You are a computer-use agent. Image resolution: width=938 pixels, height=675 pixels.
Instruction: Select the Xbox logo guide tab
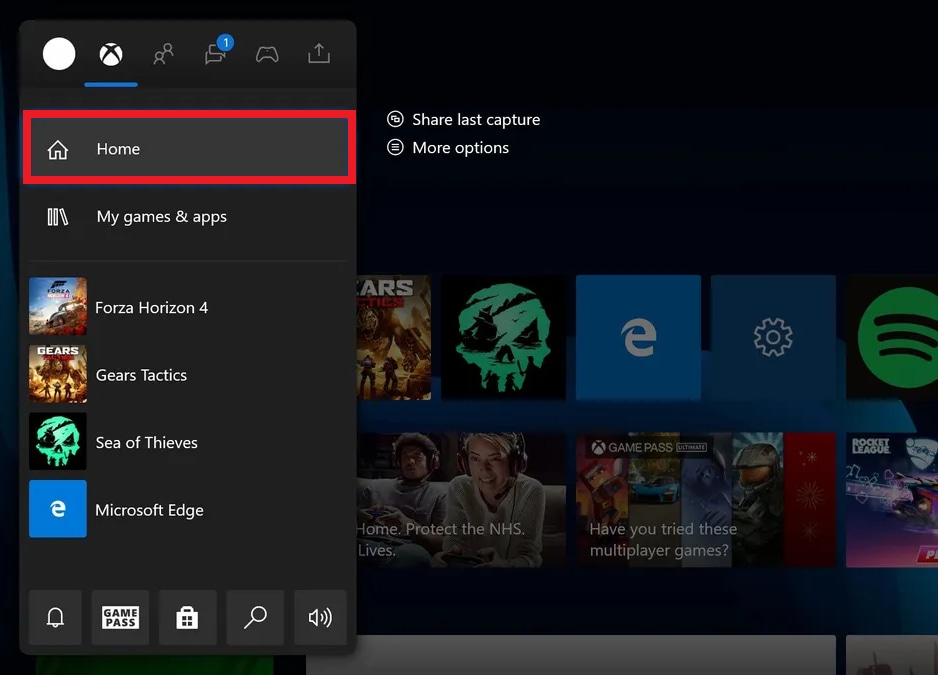click(x=111, y=54)
